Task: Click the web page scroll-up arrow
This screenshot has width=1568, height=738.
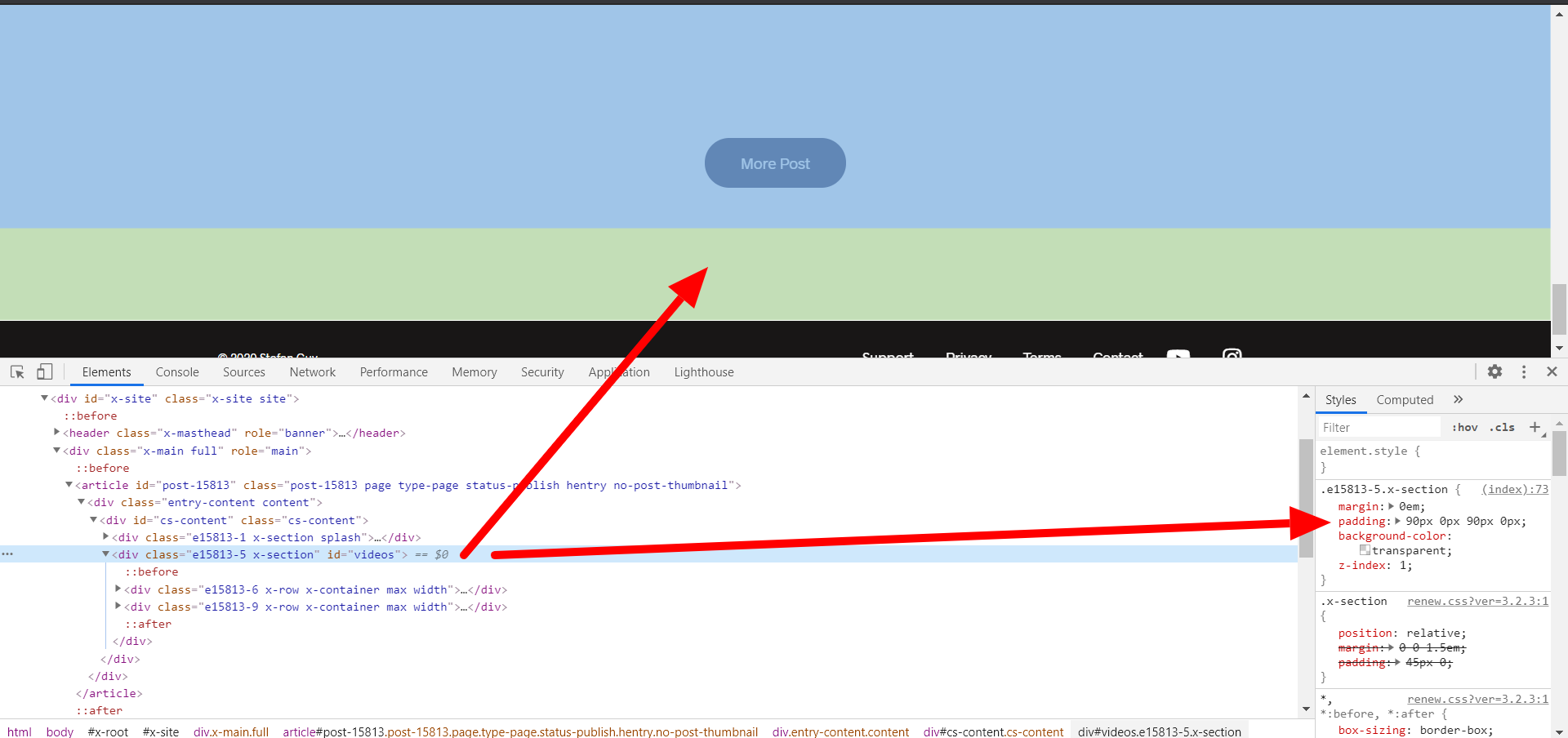Action: tap(1559, 13)
